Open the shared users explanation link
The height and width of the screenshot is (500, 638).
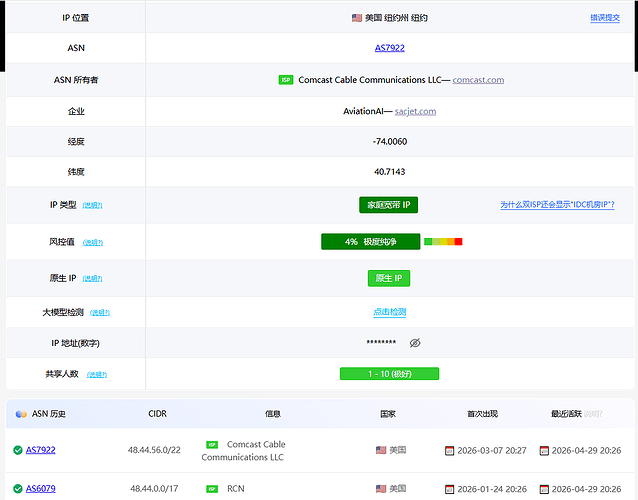tap(97, 375)
